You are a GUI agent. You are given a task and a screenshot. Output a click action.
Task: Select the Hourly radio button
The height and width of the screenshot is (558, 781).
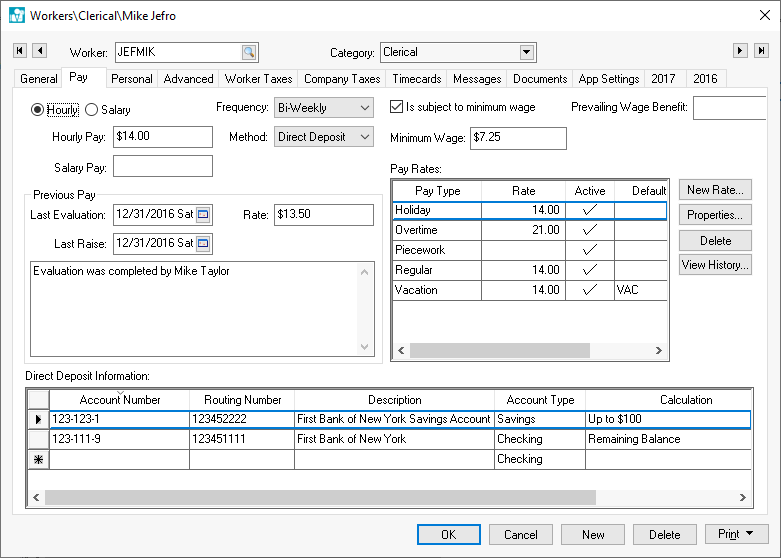[x=39, y=110]
